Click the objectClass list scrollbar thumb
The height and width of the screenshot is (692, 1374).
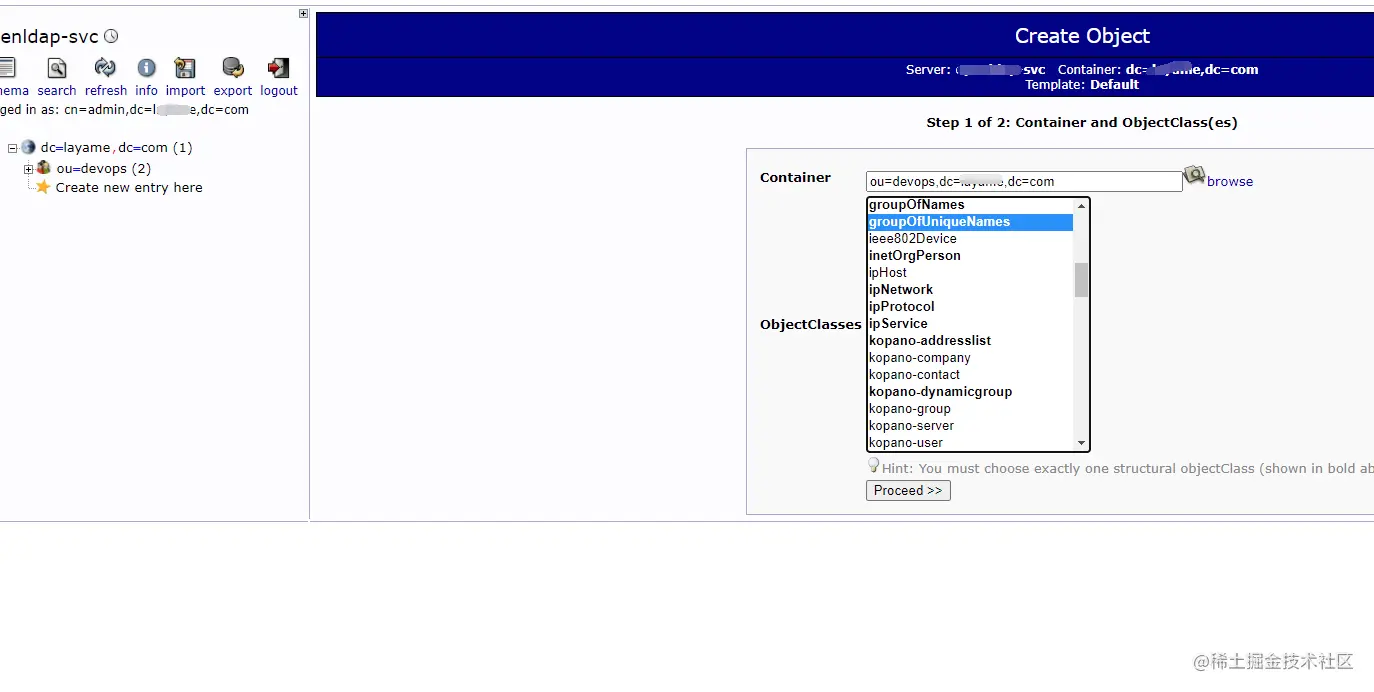(1081, 280)
